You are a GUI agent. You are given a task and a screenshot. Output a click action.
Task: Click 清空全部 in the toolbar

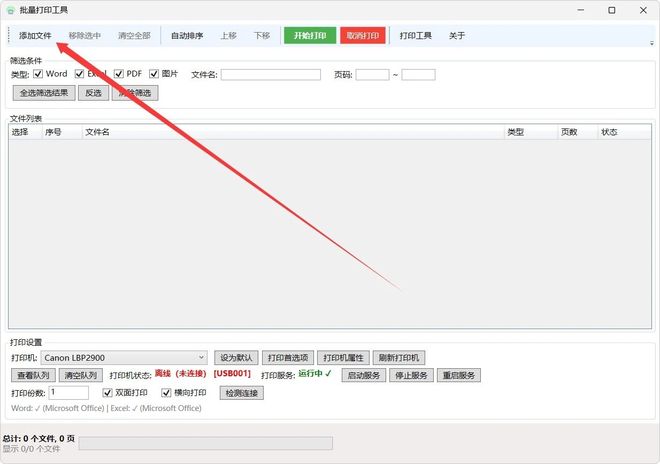[x=134, y=36]
